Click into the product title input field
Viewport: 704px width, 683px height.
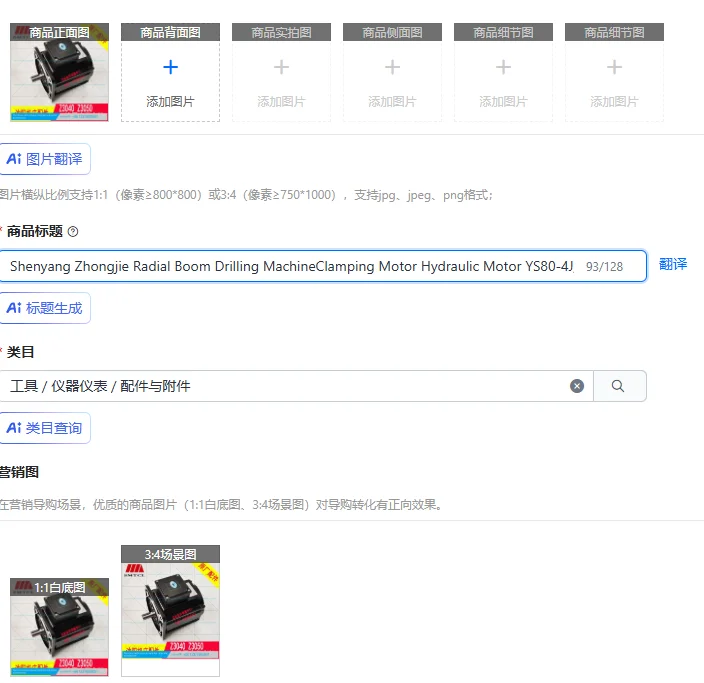(322, 266)
